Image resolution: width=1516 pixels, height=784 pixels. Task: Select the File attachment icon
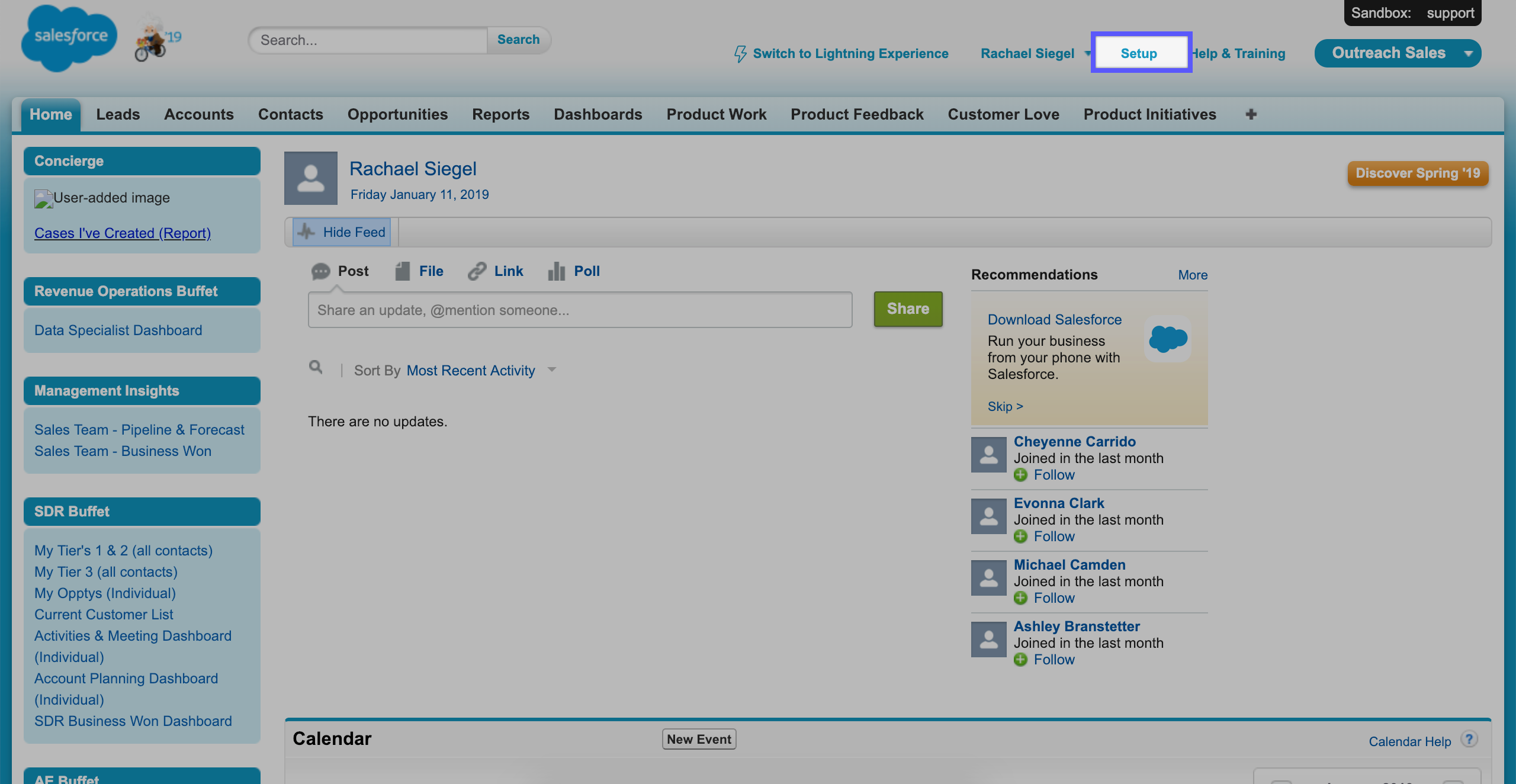[403, 271]
